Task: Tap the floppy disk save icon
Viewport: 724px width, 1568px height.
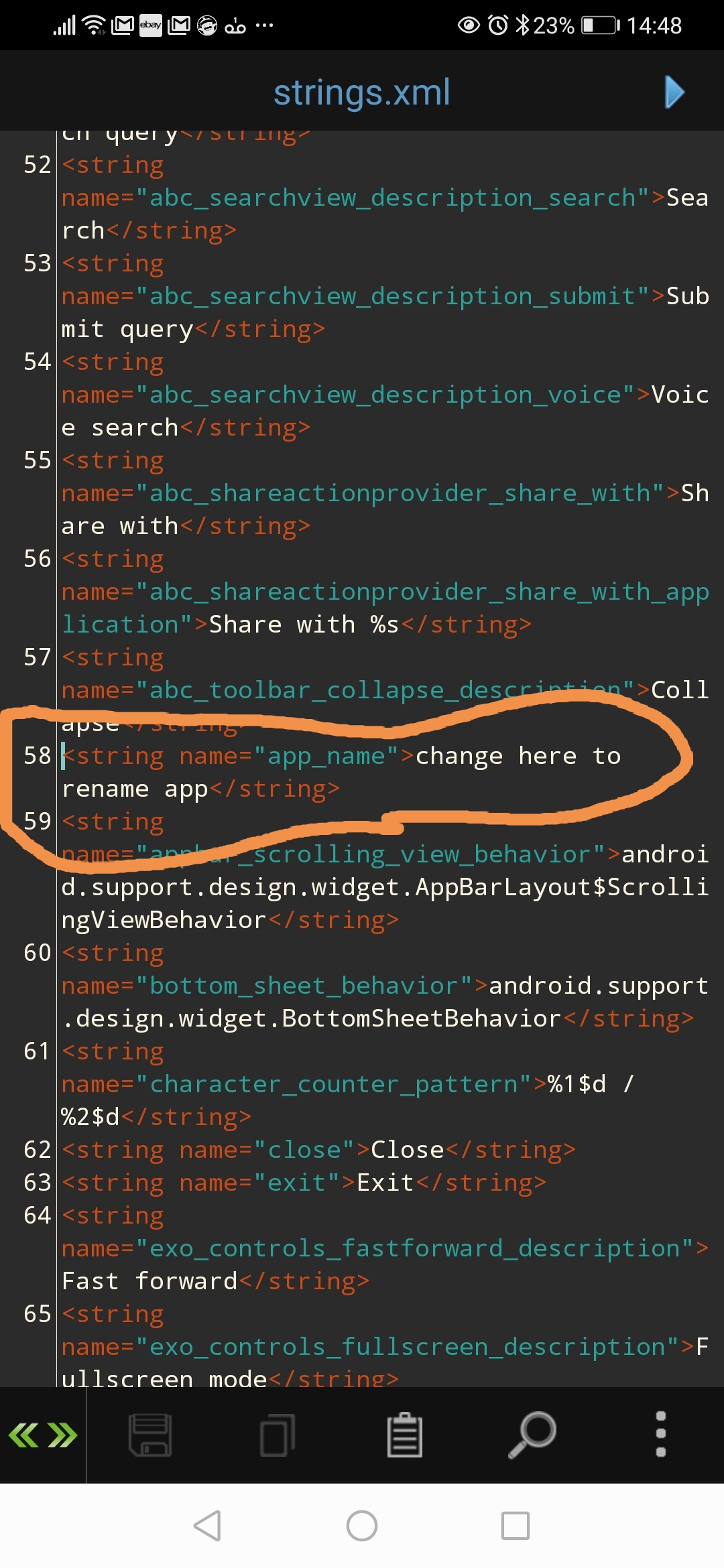Action: click(150, 1435)
